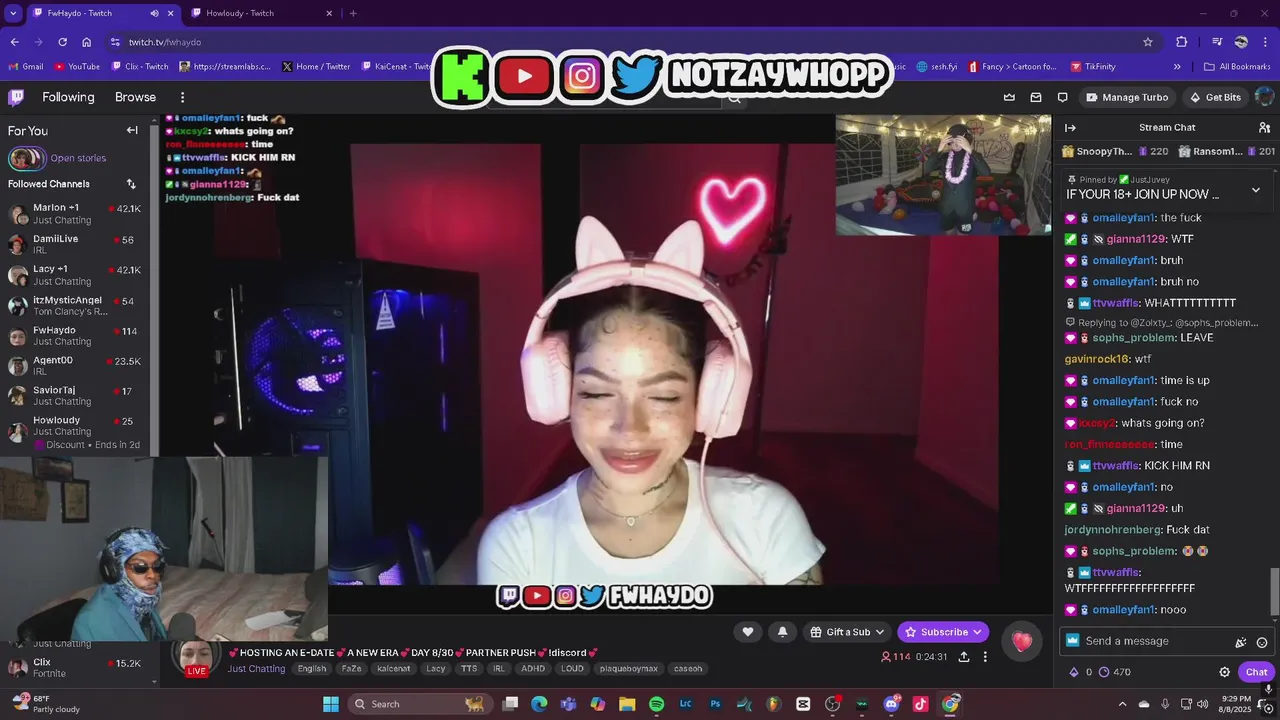
Task: Send message with Chat button
Action: 1256,672
